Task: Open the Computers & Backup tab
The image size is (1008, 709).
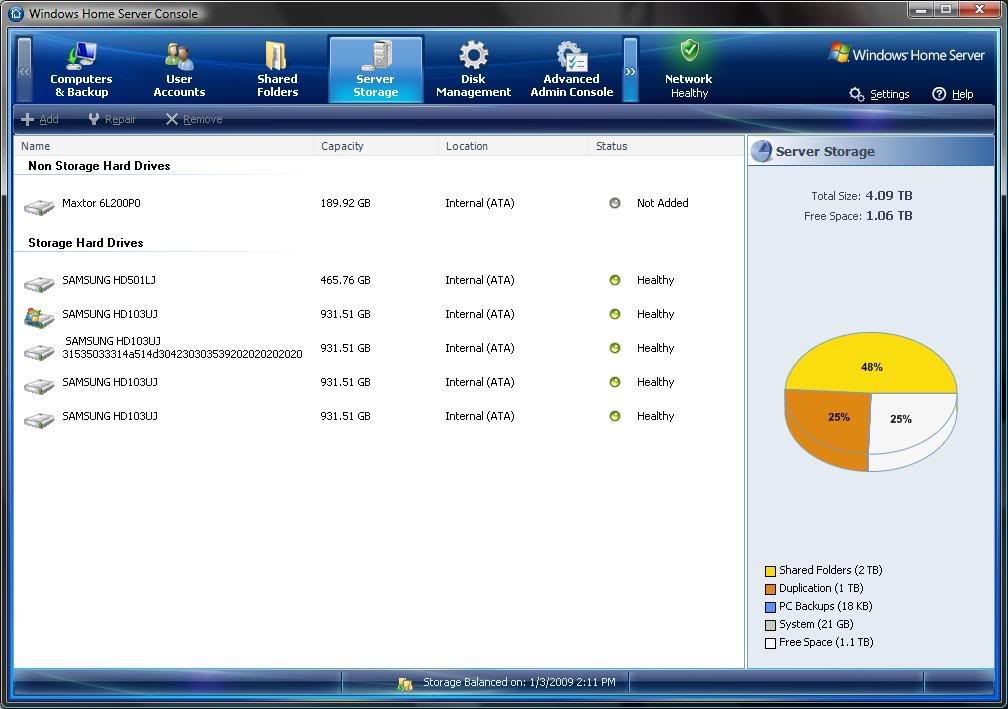Action: 81,69
